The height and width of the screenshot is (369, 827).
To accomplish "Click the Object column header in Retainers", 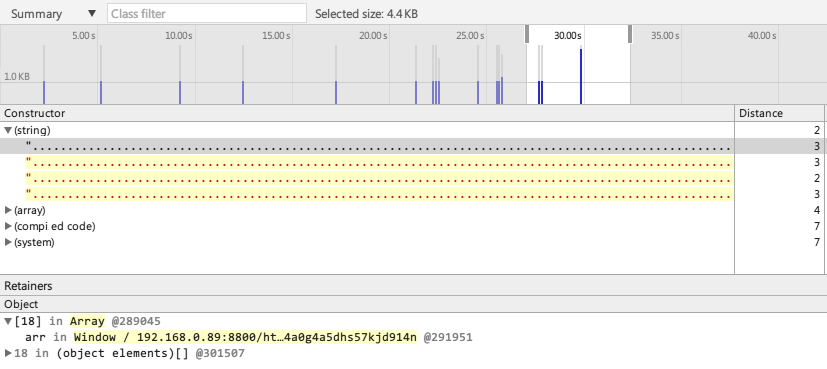I will click(414, 304).
